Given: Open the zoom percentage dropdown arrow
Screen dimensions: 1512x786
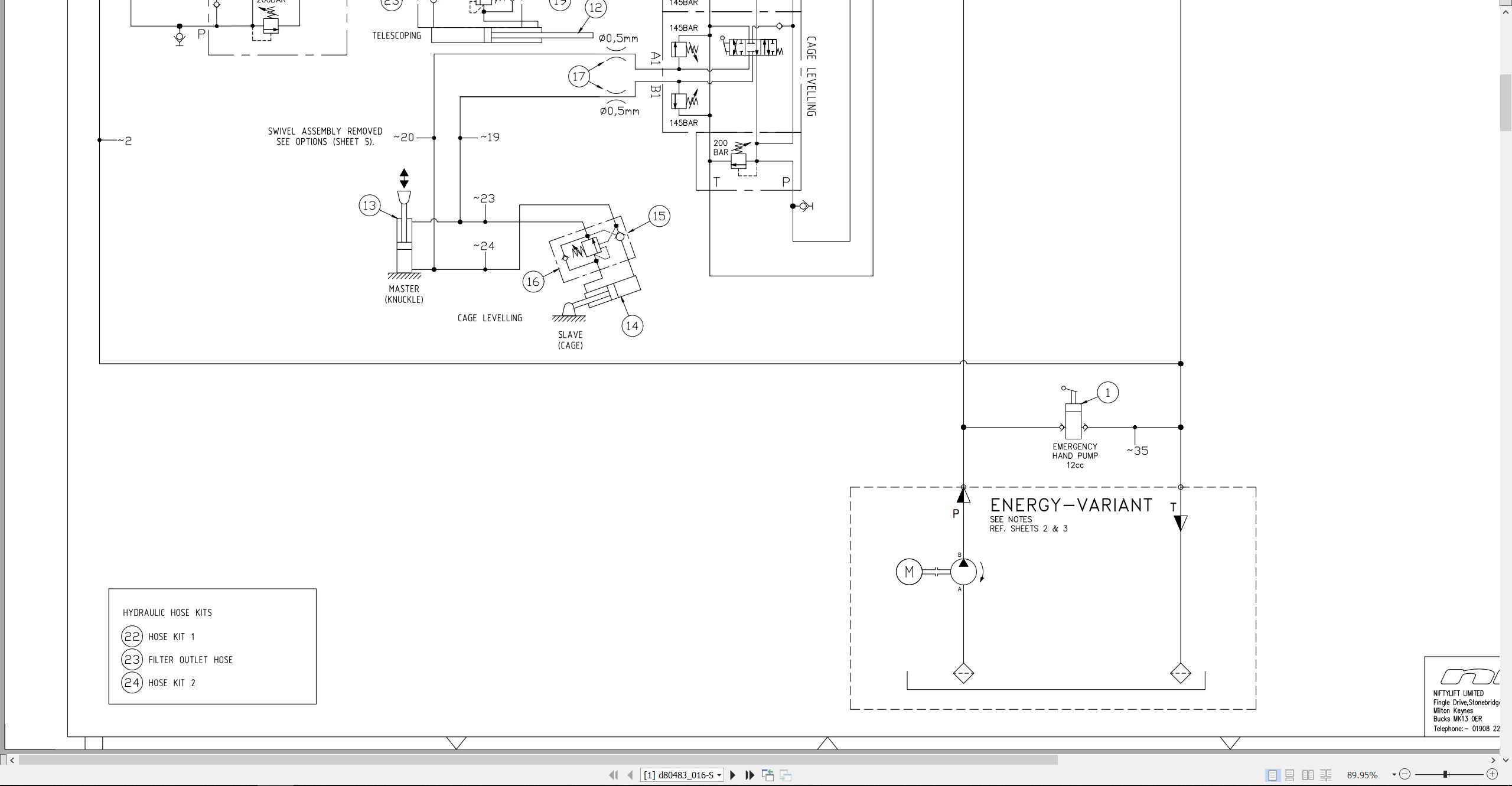Looking at the screenshot, I should (1394, 775).
